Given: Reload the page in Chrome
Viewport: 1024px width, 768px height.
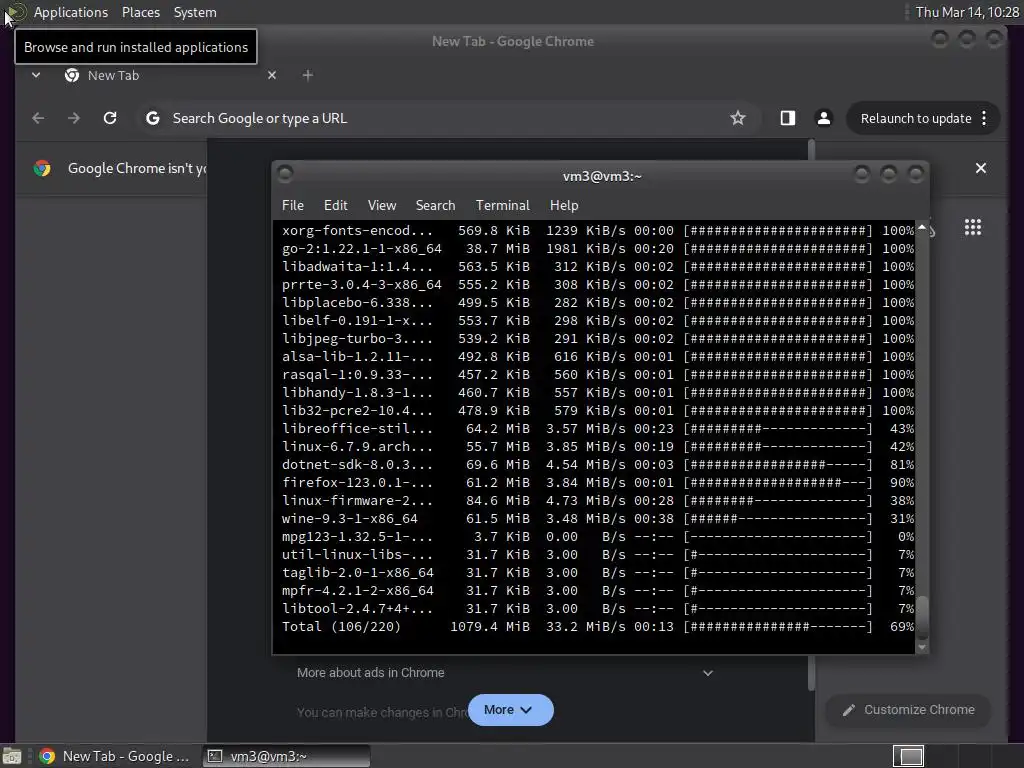Looking at the screenshot, I should tap(110, 118).
